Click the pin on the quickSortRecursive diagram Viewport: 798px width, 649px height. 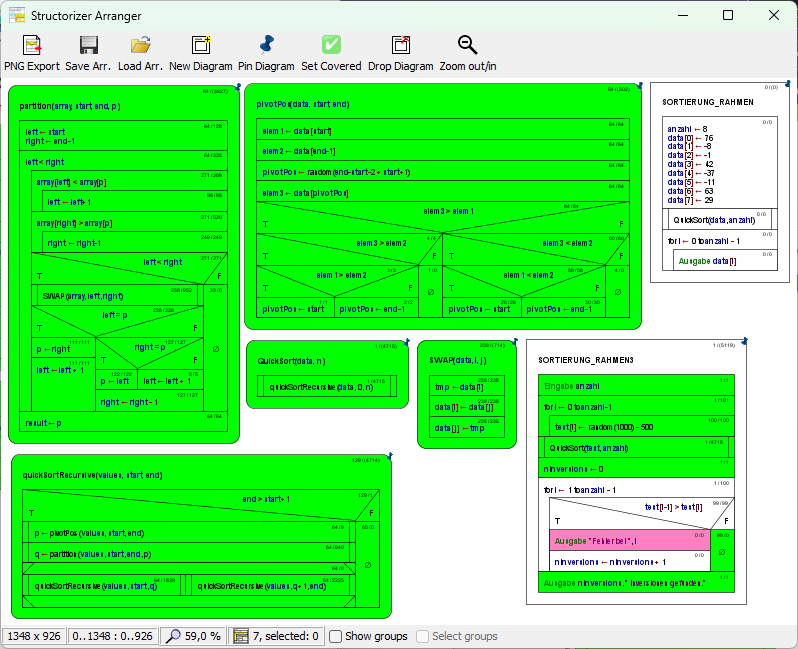tap(389, 457)
